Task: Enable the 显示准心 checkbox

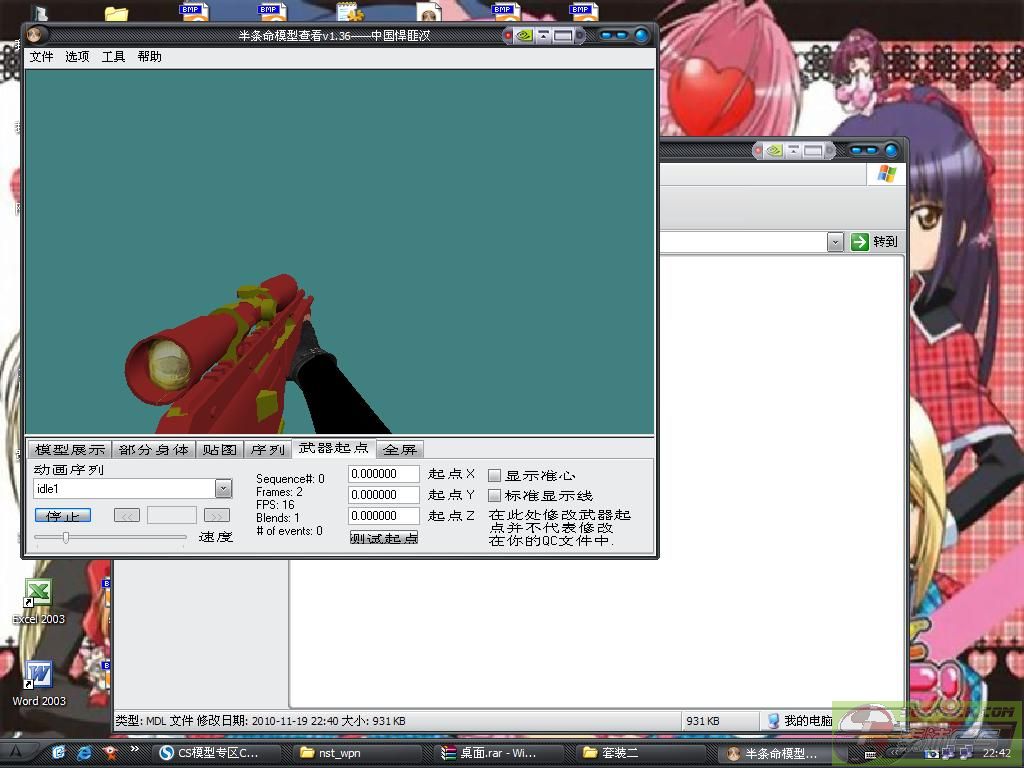Action: click(494, 475)
